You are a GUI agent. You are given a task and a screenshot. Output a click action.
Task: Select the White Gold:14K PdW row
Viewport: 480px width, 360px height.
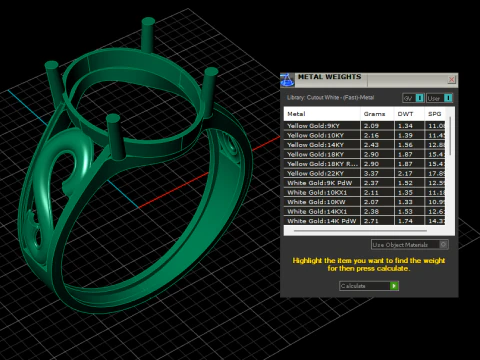pyautogui.click(x=365, y=221)
